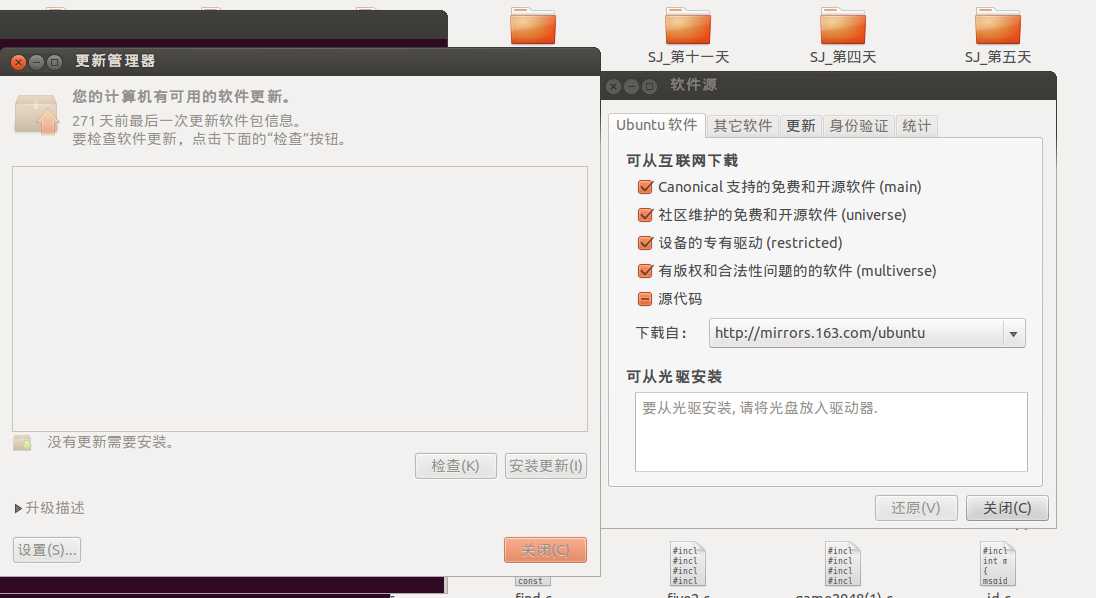The height and width of the screenshot is (598, 1096).
Task: Switch to the 其它软件 tab
Action: (742, 126)
